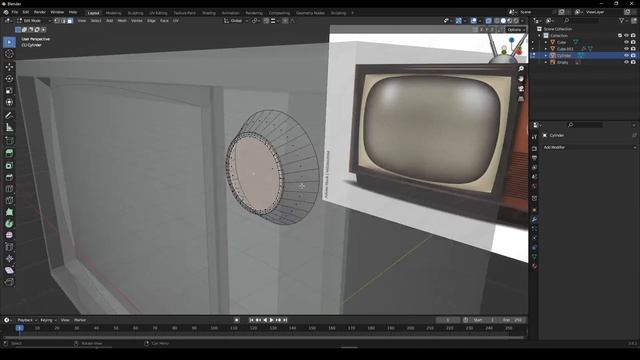Select the Select Box tool

point(9,42)
